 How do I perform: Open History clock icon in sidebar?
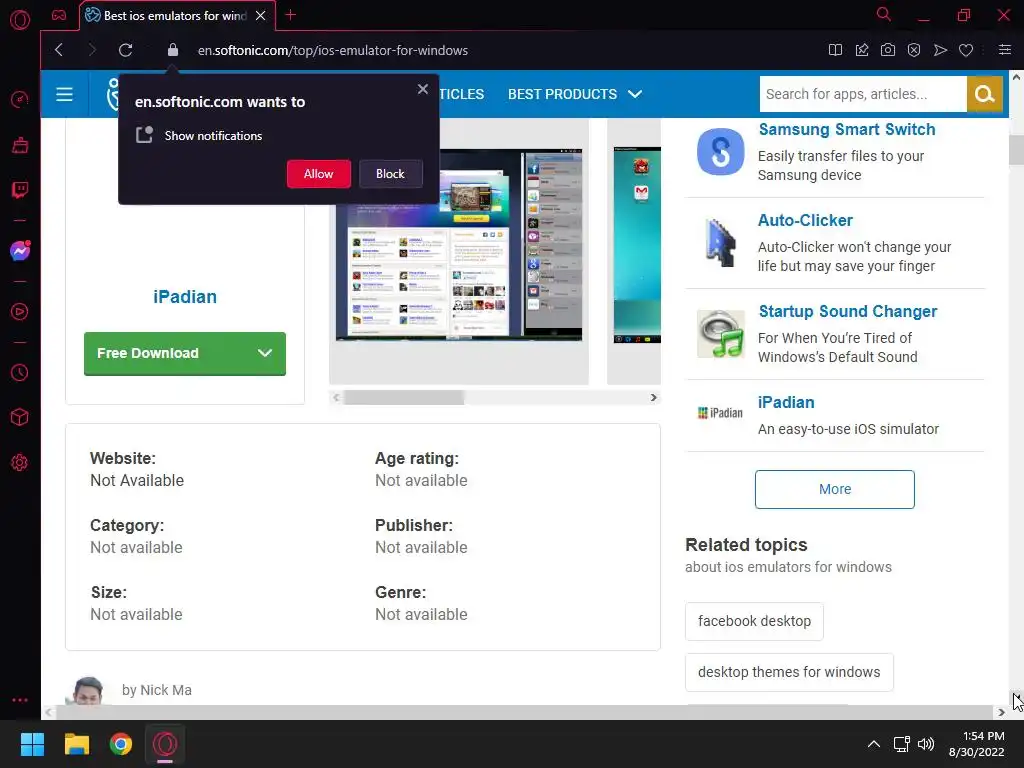(20, 372)
